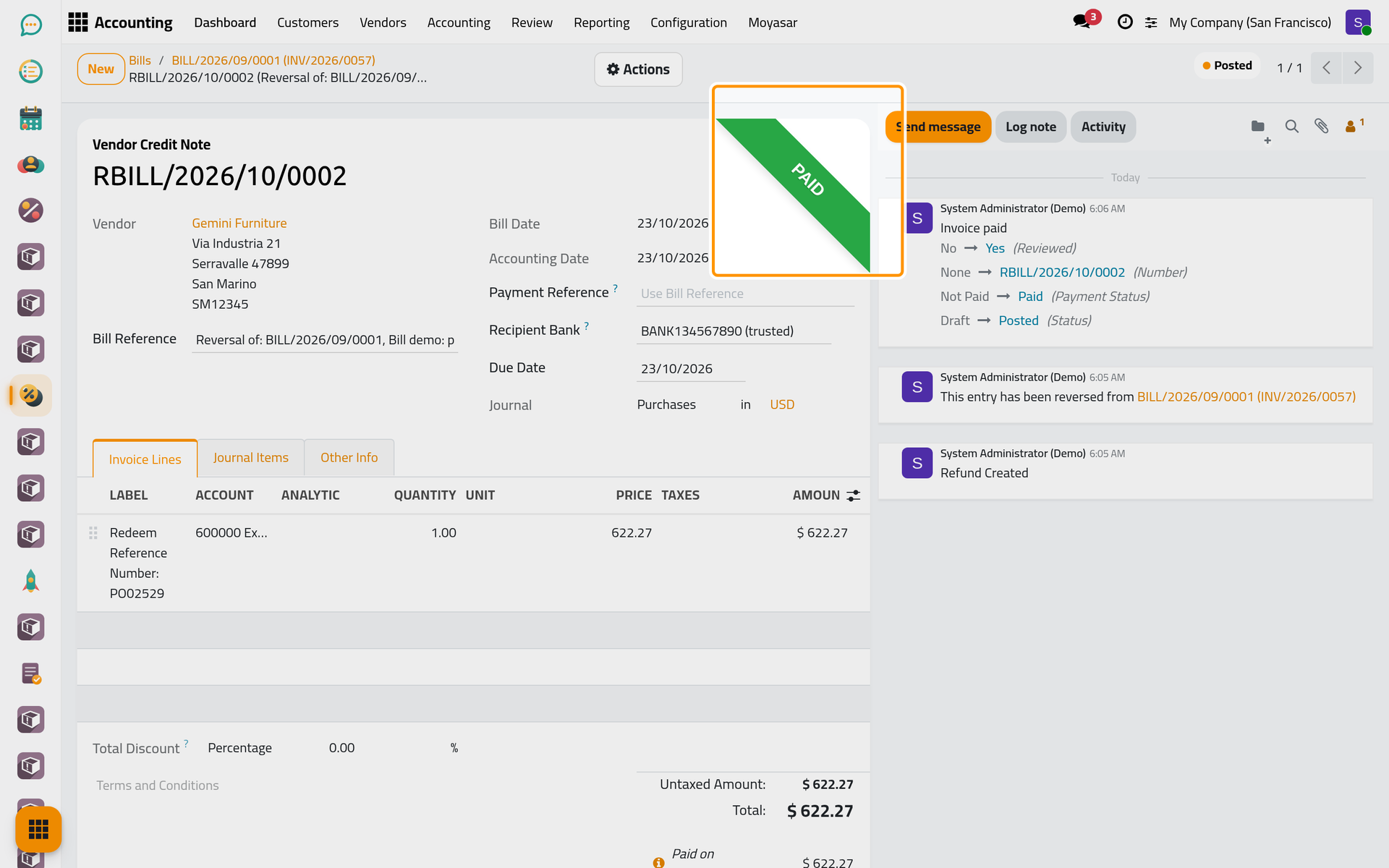1389x868 pixels.
Task: Open the apps grid menu next to Accounting
Action: 77,22
